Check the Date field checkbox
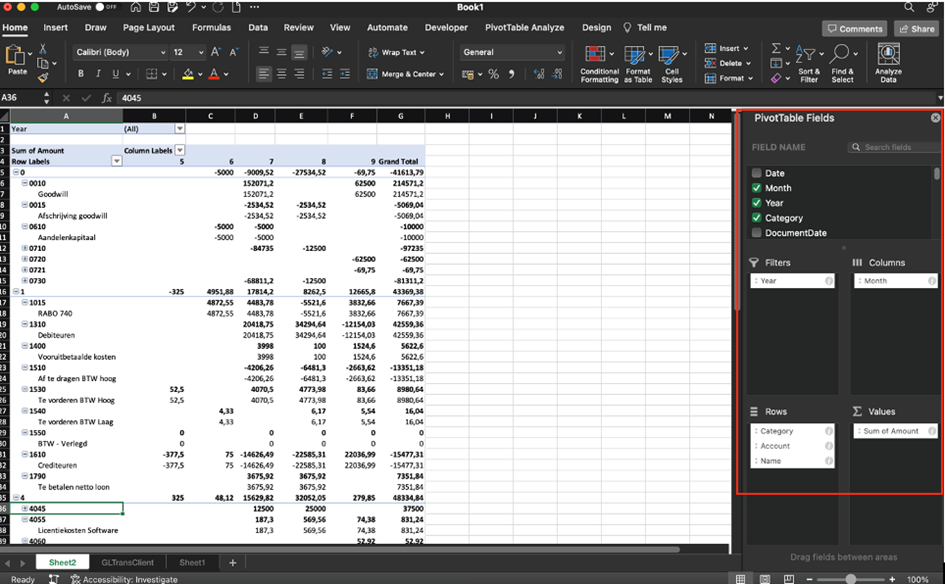The image size is (945, 584). coord(757,173)
